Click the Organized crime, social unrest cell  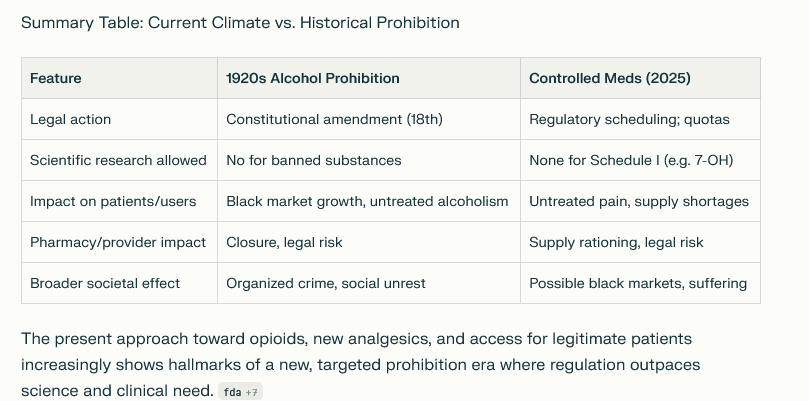(369, 283)
